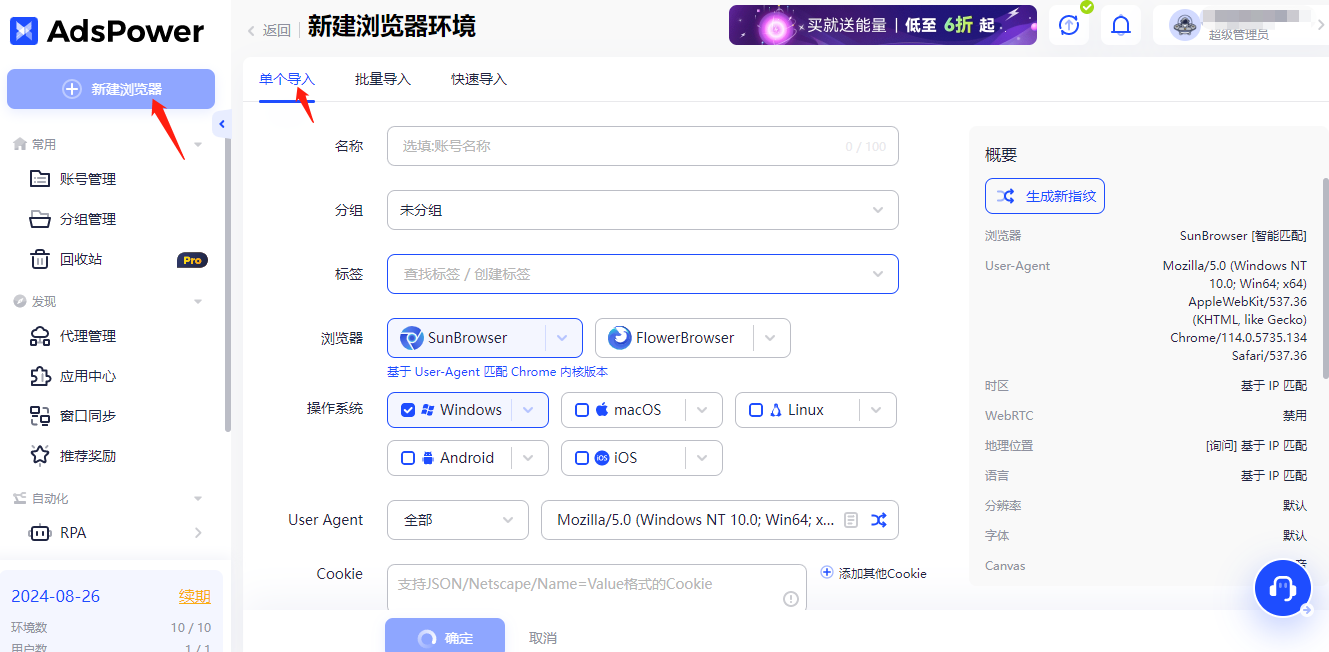Open the notifications bell
The width and height of the screenshot is (1329, 652).
tap(1121, 26)
